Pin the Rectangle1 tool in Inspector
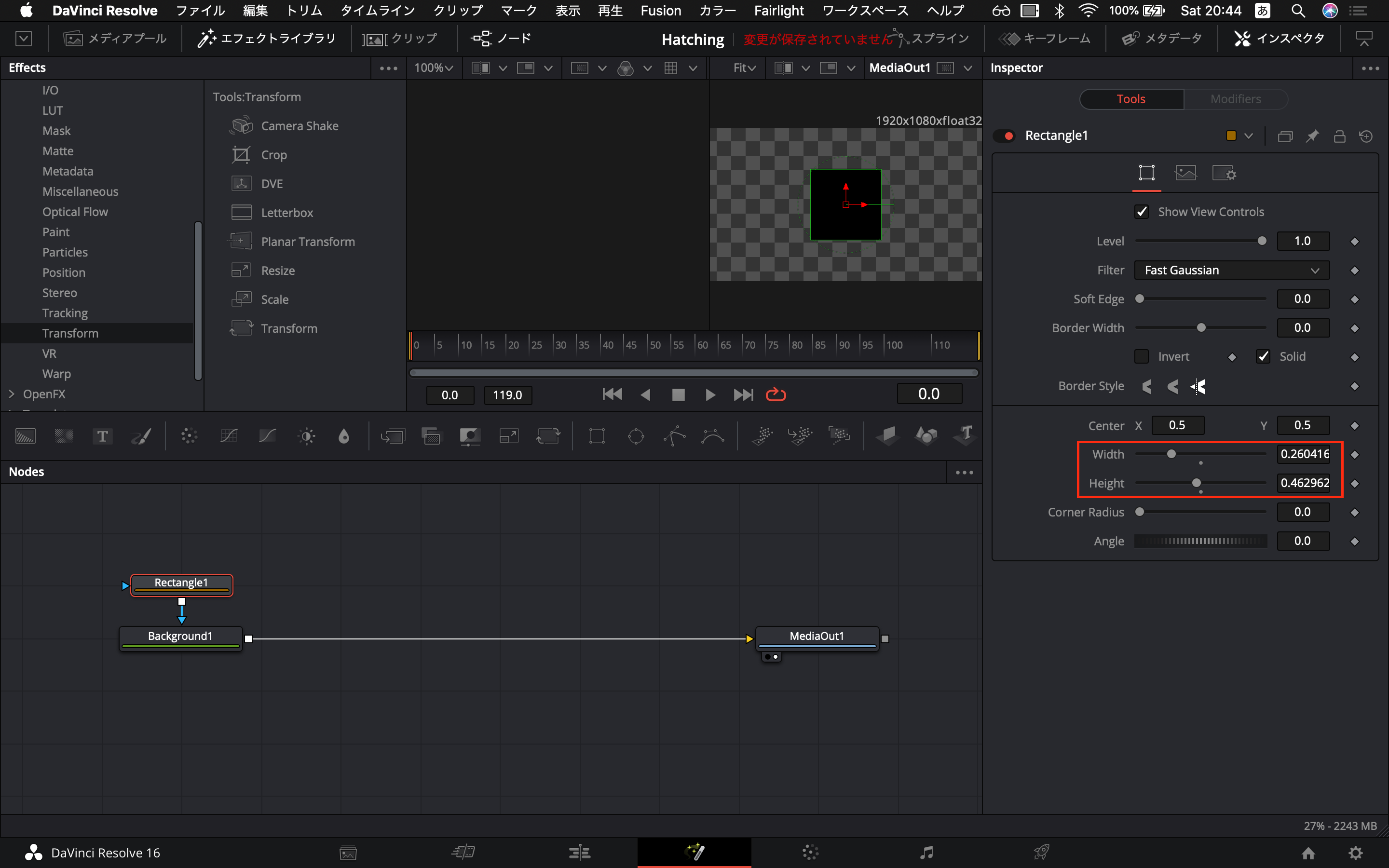Screen dimensions: 1389x868 (1312, 136)
